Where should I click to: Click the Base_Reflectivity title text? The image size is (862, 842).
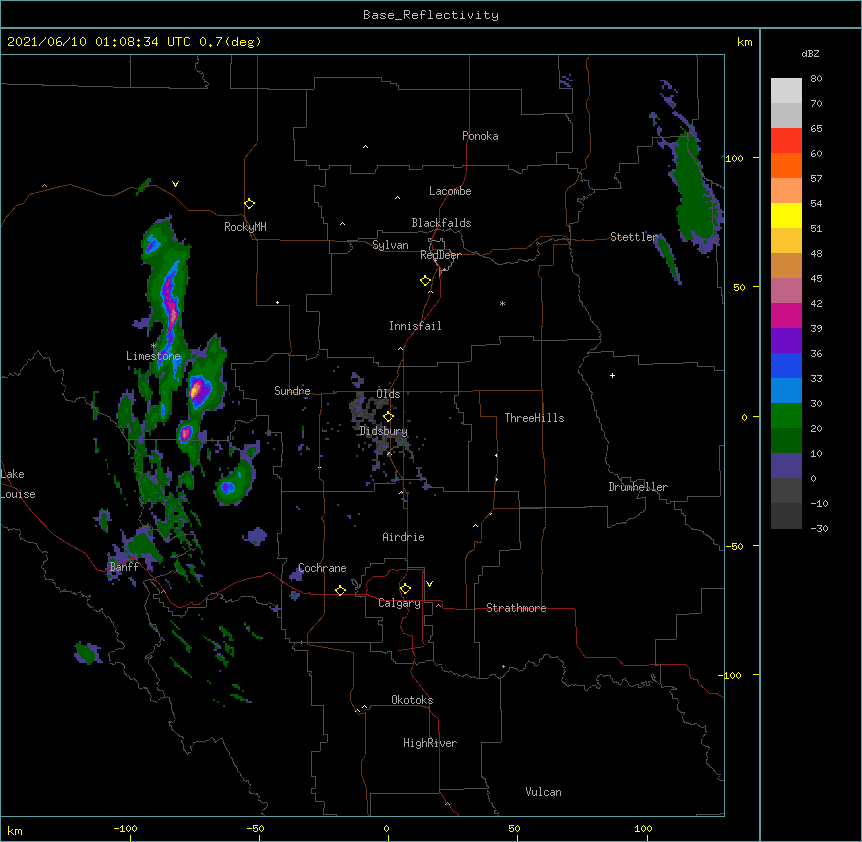tap(431, 15)
